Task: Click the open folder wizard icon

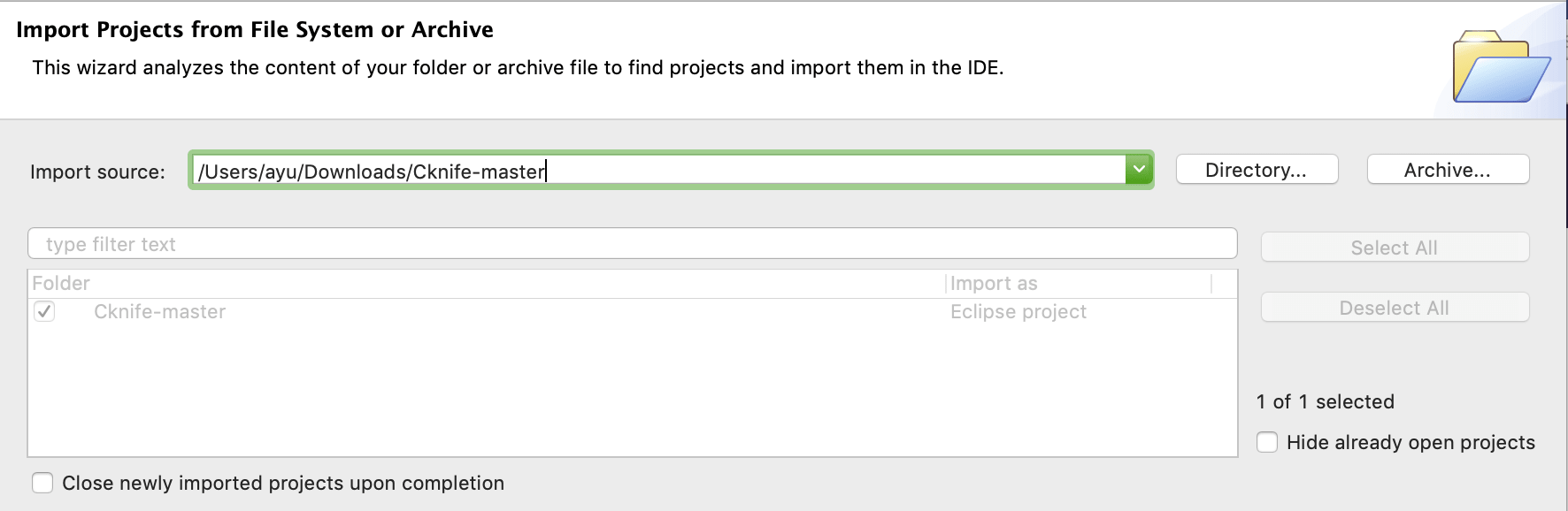Action: (x=1501, y=67)
